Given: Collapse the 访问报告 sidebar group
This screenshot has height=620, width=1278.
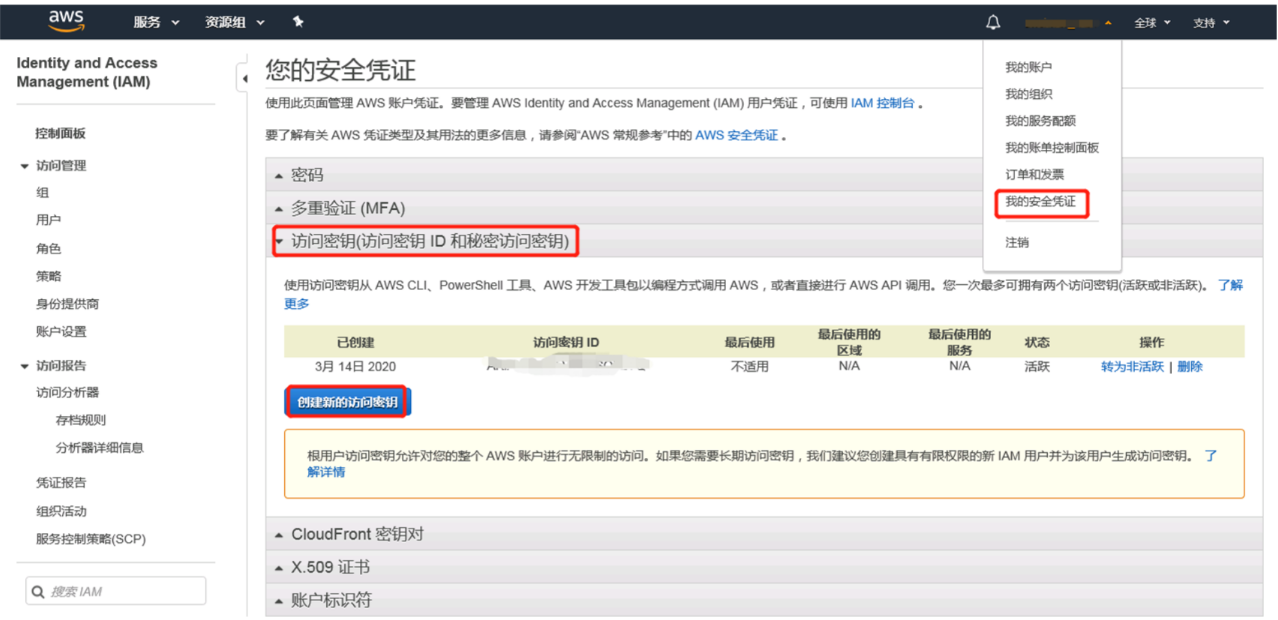Looking at the screenshot, I should click(x=54, y=366).
